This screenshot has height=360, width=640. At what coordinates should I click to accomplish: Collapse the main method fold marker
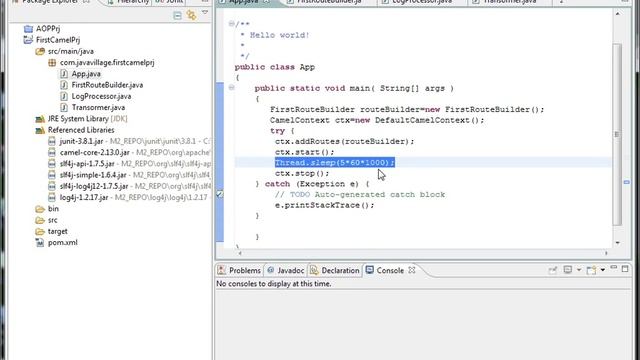tap(231, 87)
